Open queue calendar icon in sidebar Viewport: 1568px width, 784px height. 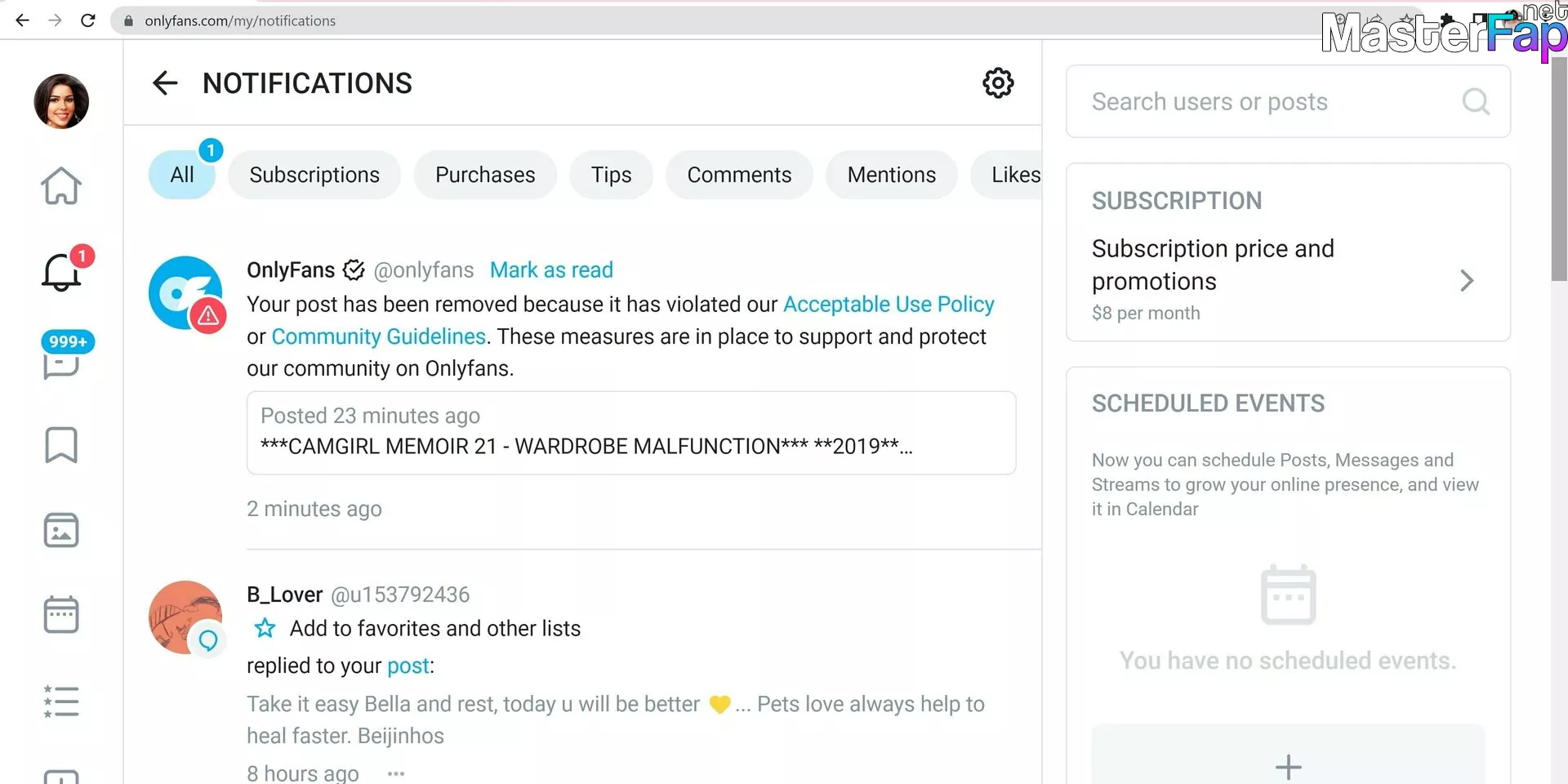[x=61, y=614]
